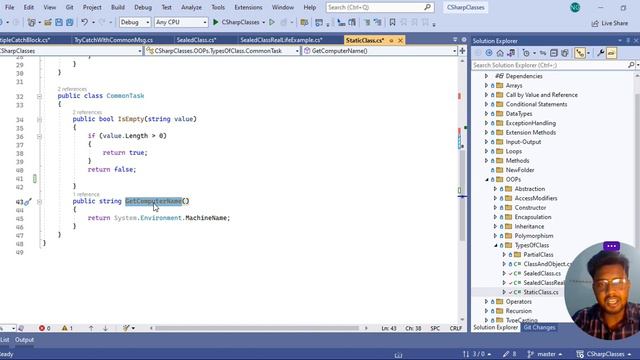Click split editor plus icon beside member dropdown
640x360 pixels.
[x=462, y=51]
